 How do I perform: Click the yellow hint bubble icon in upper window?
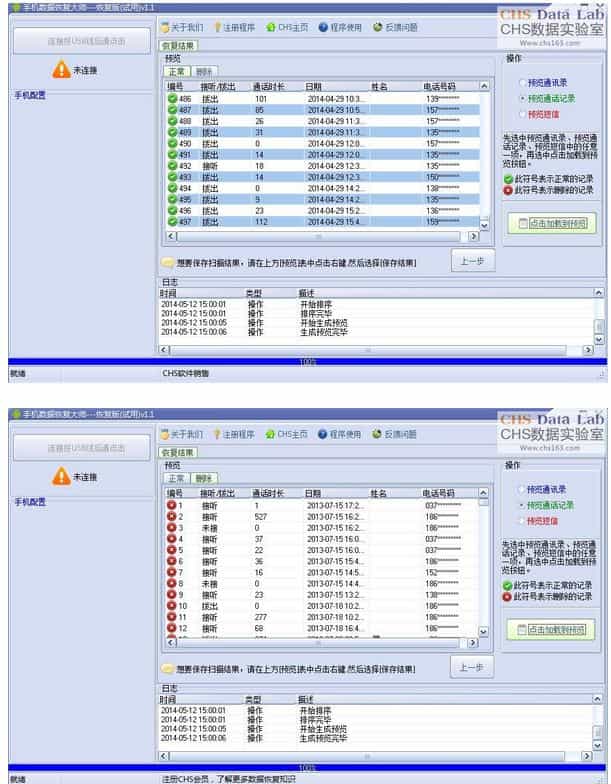[x=168, y=262]
